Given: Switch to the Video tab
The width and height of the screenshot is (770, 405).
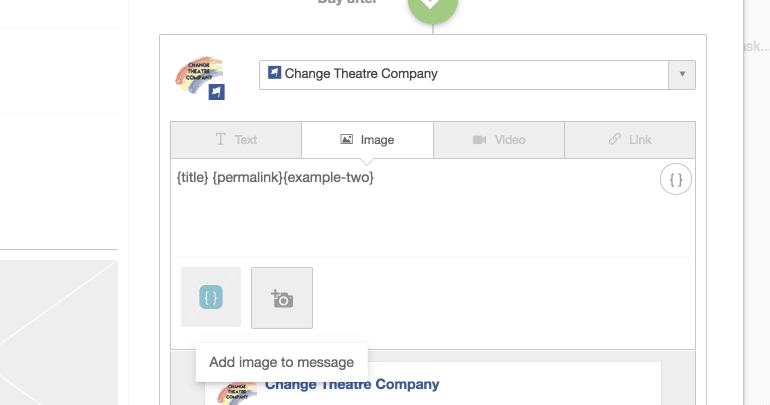Looking at the screenshot, I should pos(498,140).
